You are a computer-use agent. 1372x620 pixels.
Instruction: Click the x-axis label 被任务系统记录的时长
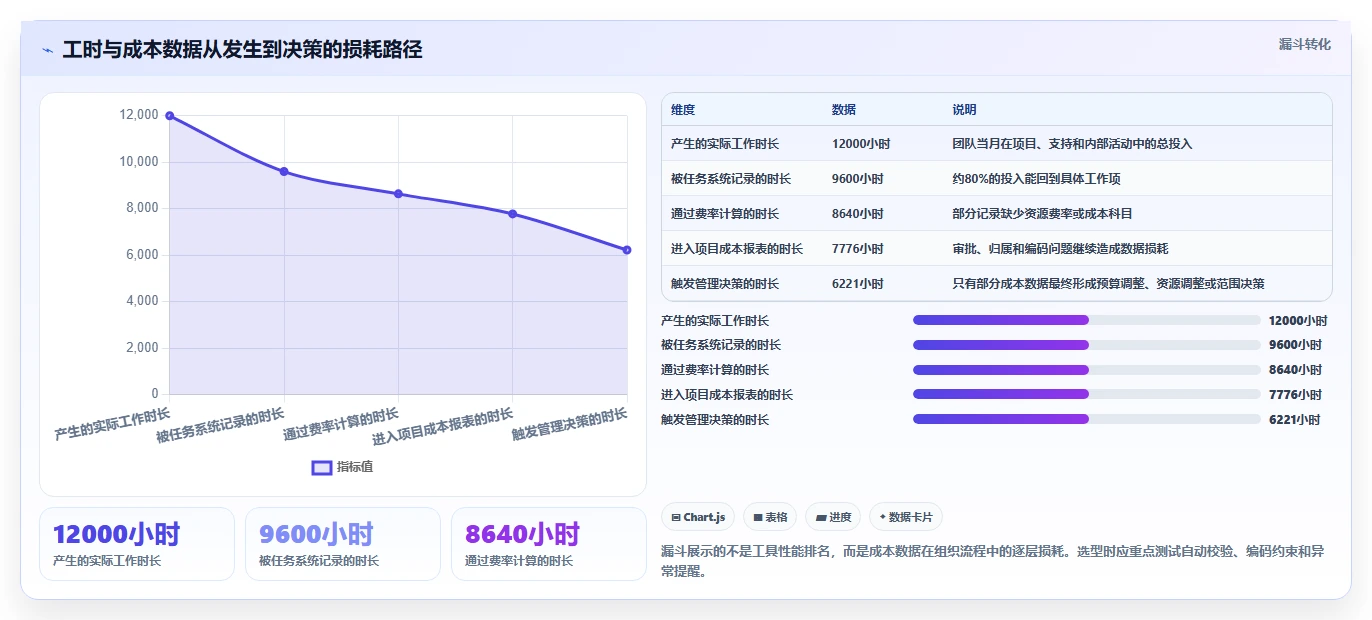221,425
